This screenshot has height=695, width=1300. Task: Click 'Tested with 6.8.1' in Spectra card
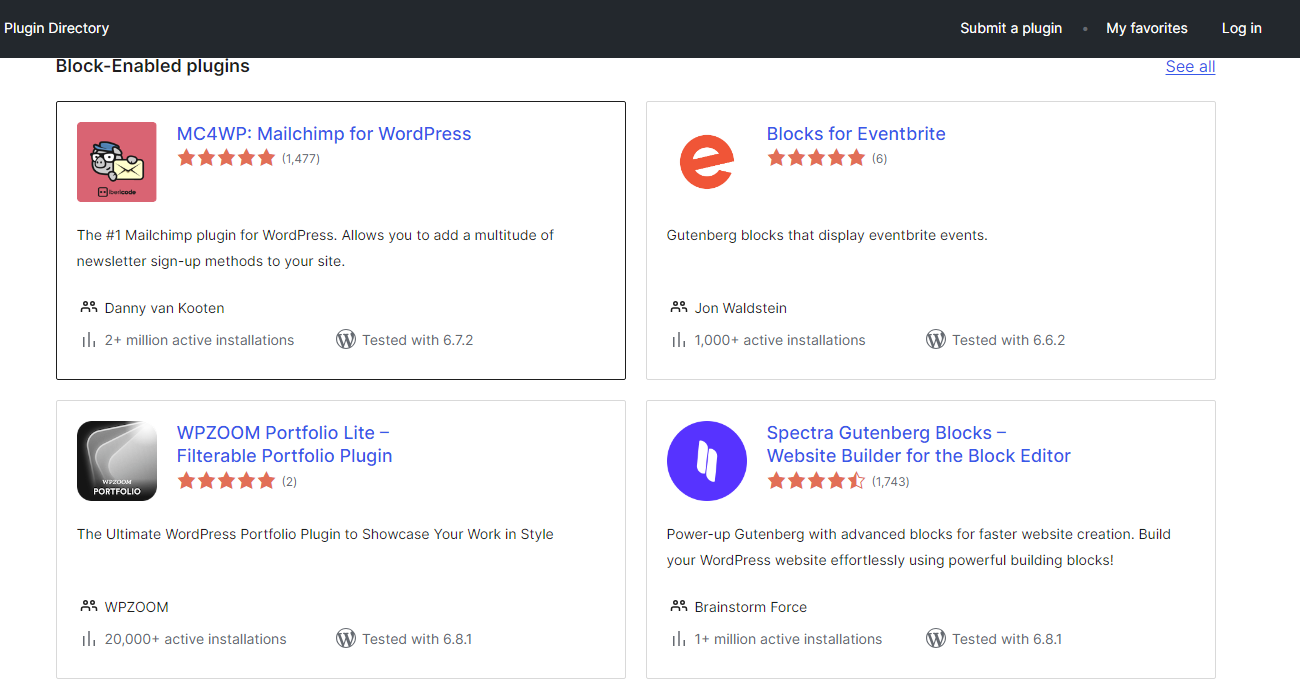[1007, 639]
